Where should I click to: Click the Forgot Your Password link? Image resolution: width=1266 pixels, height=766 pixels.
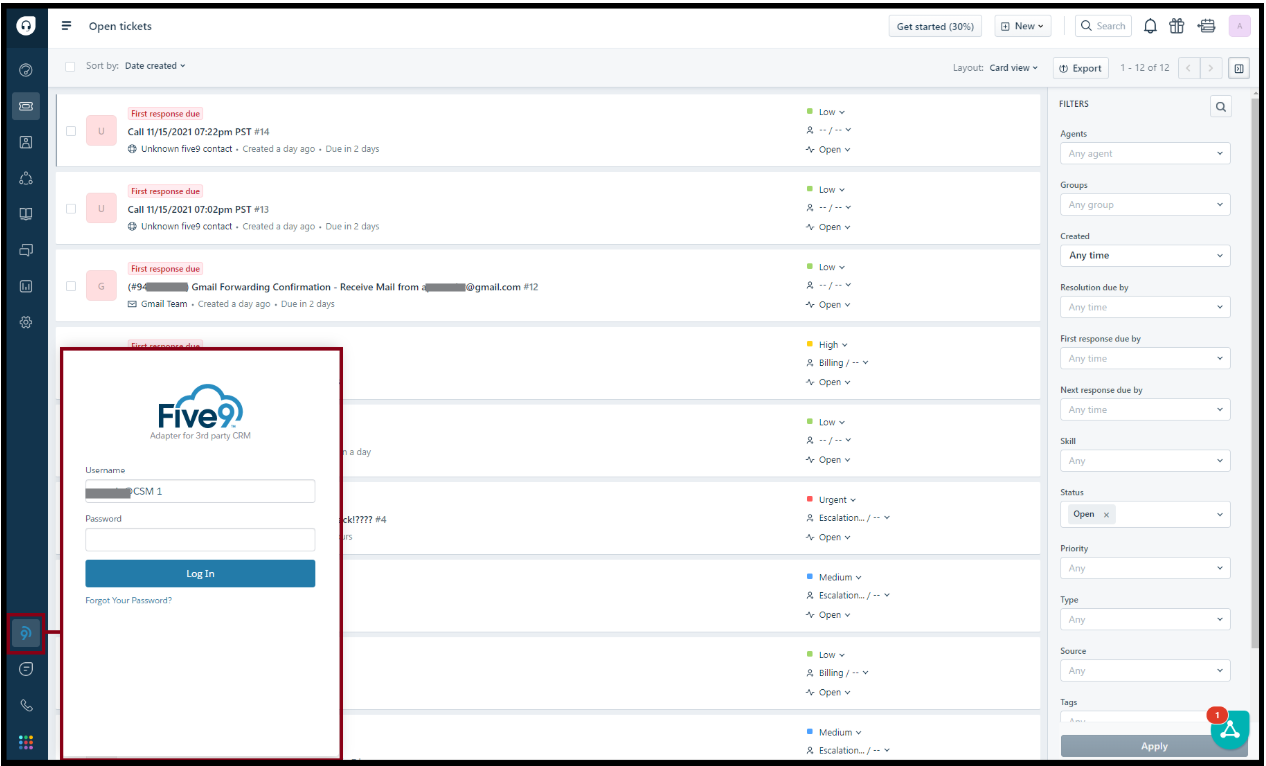point(129,601)
